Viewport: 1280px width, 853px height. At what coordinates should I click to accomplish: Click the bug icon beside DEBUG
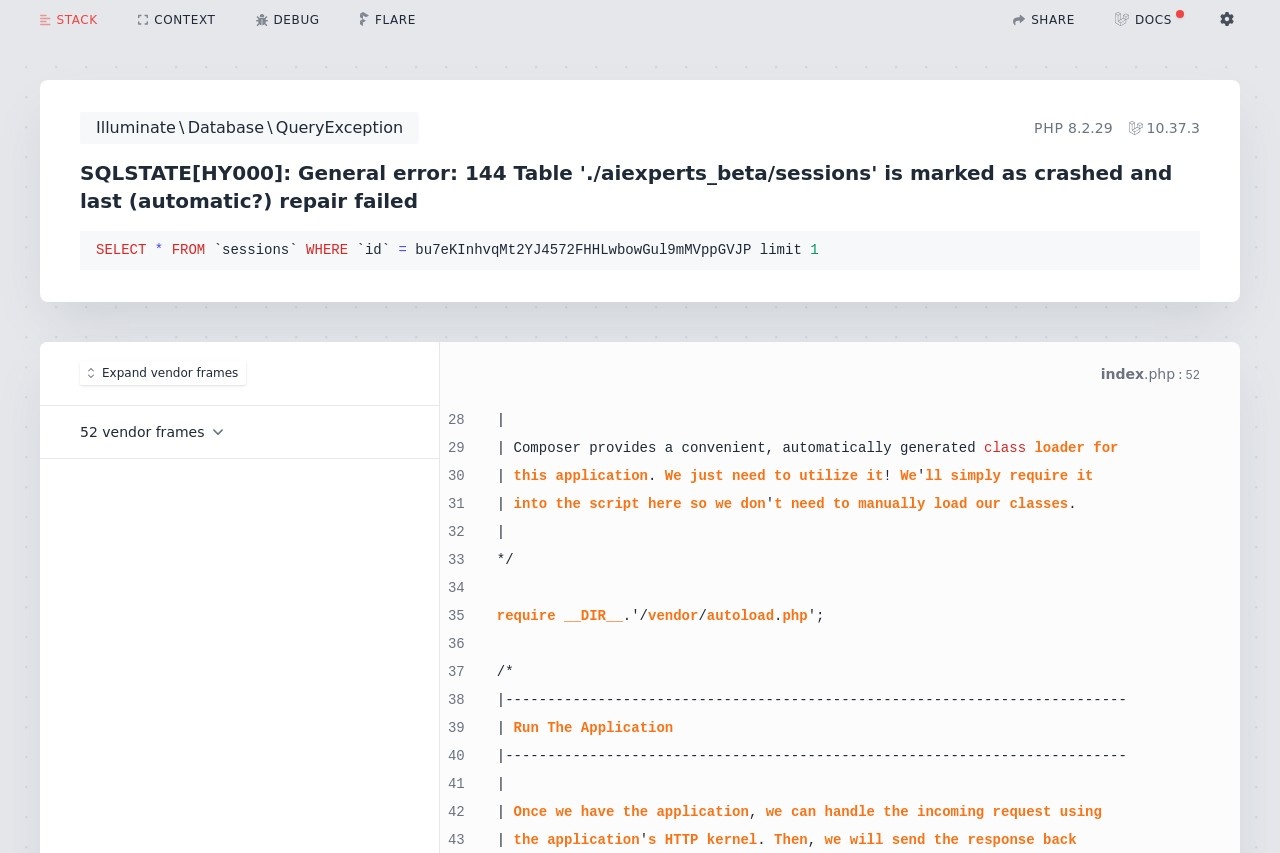point(262,20)
